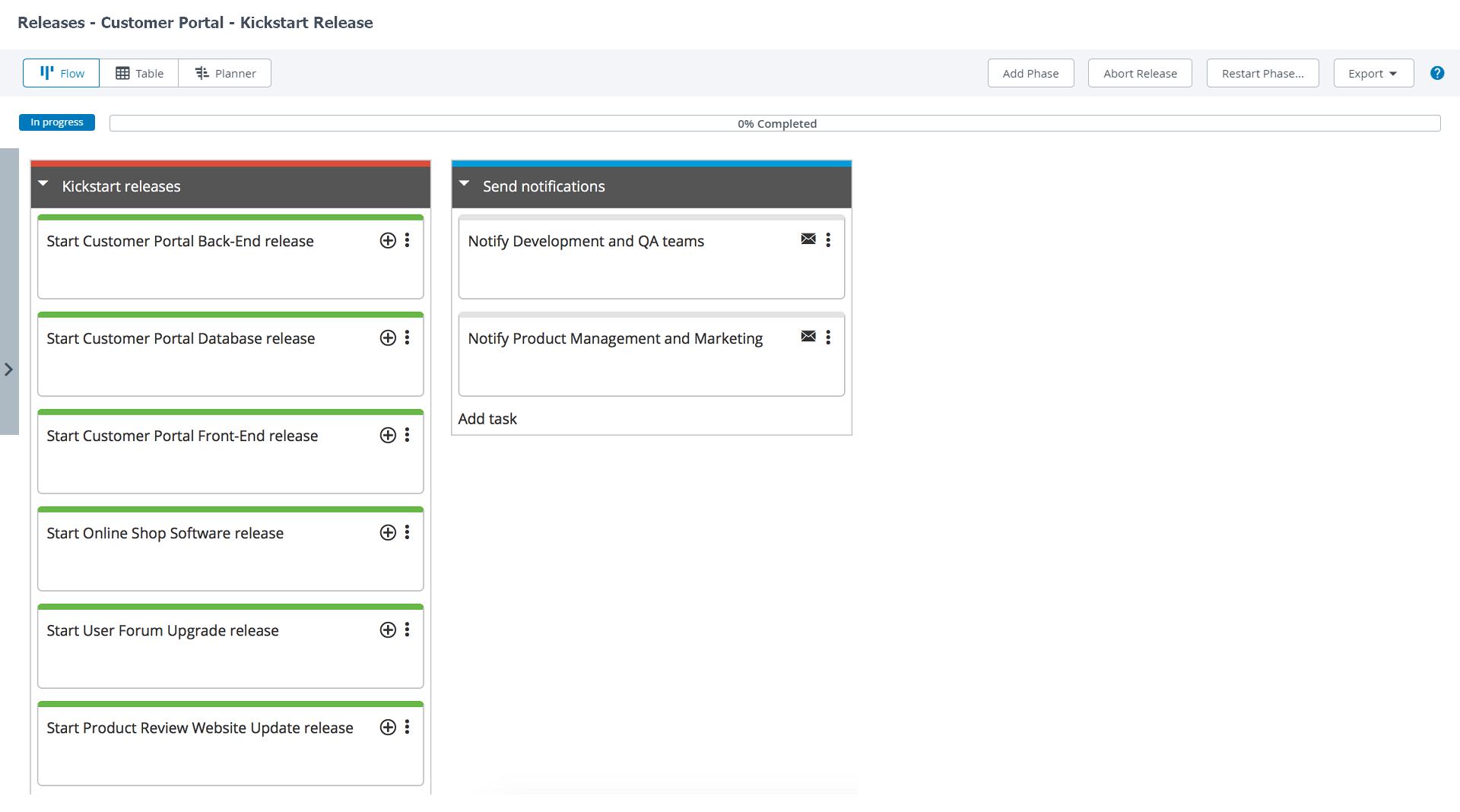Switch to the Table view

[x=139, y=73]
